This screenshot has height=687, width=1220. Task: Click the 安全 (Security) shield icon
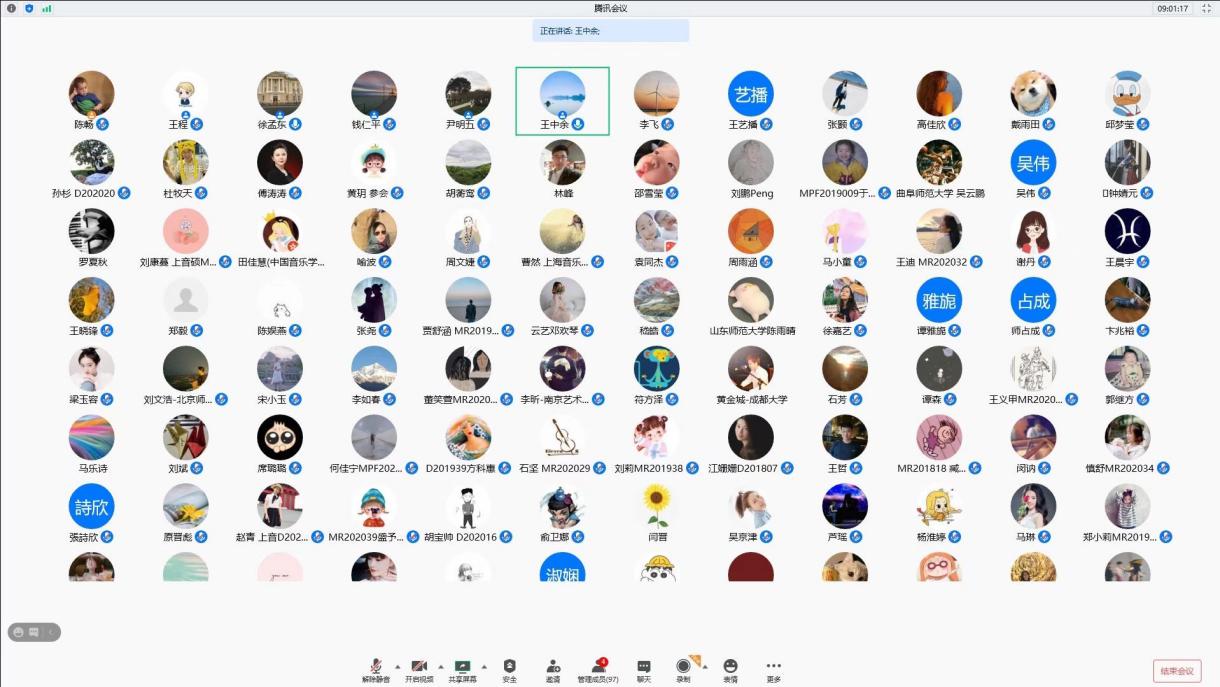[x=509, y=667]
